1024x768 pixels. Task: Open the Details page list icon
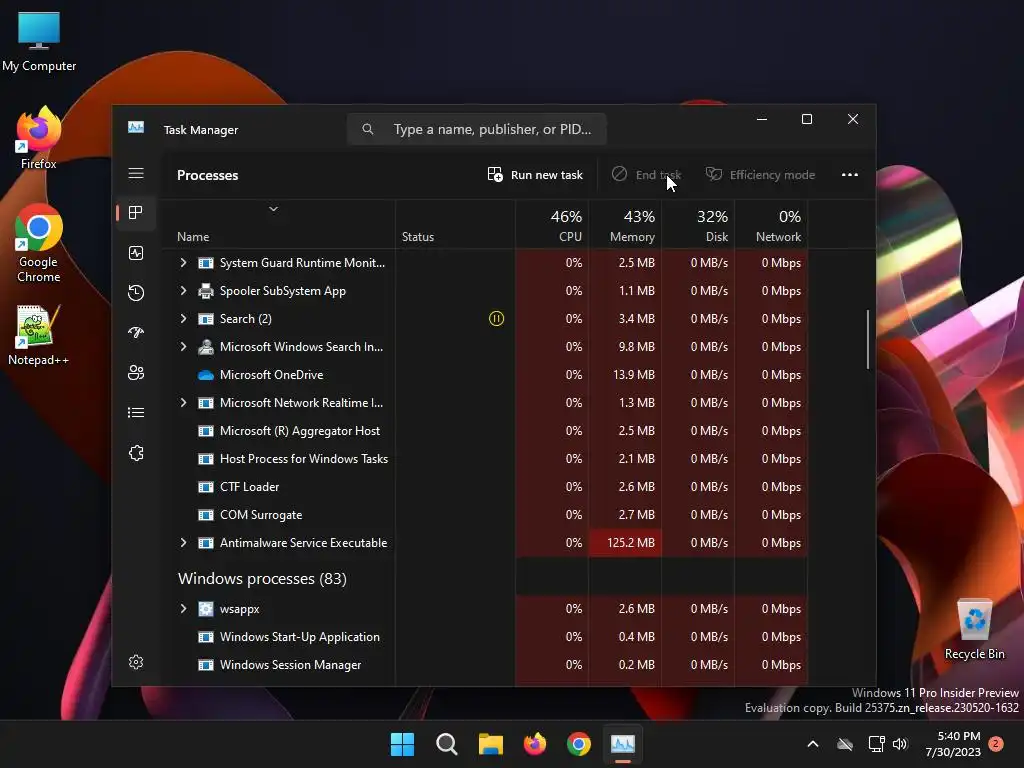[x=136, y=413]
